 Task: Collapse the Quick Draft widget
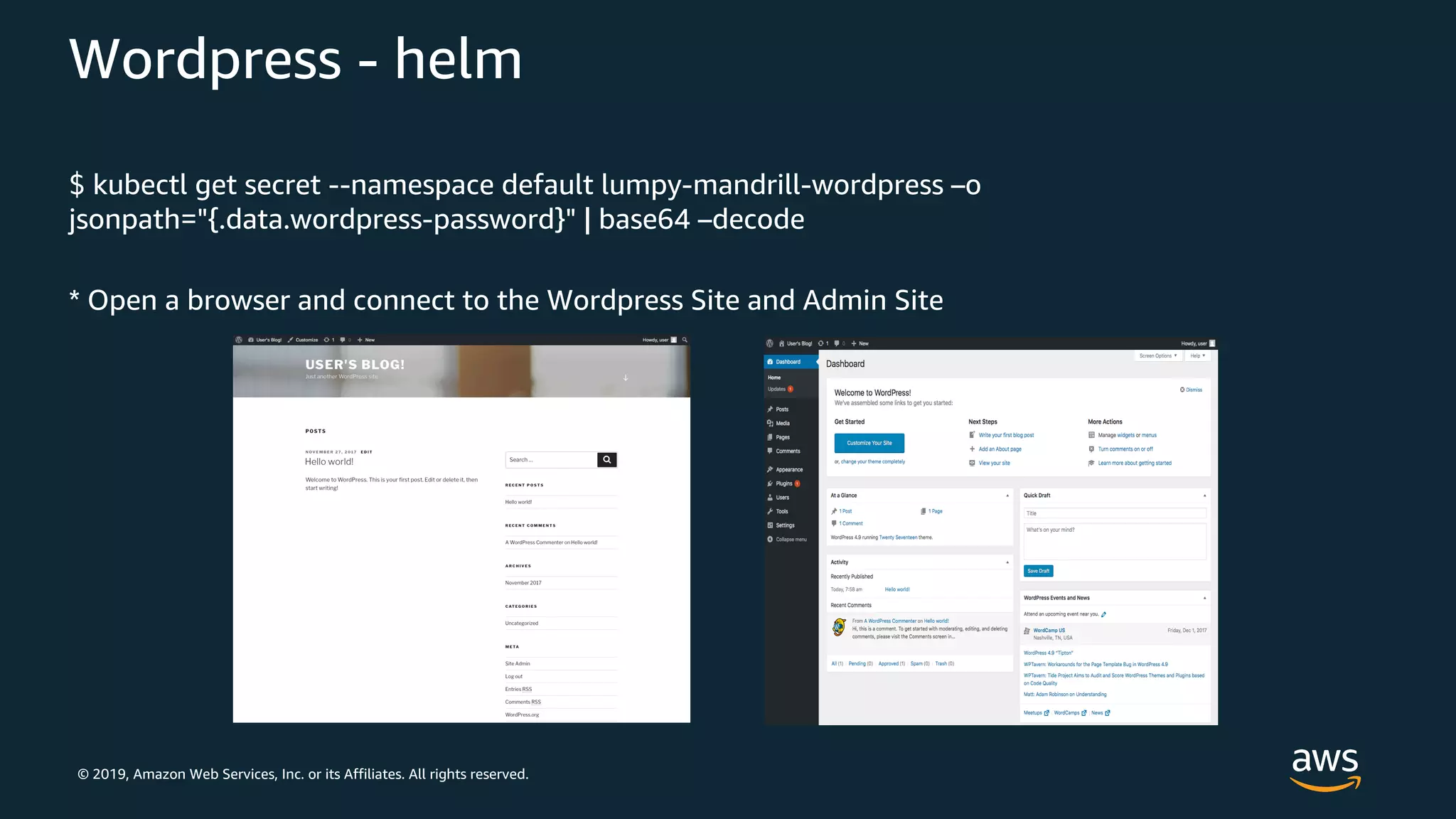pyautogui.click(x=1204, y=496)
